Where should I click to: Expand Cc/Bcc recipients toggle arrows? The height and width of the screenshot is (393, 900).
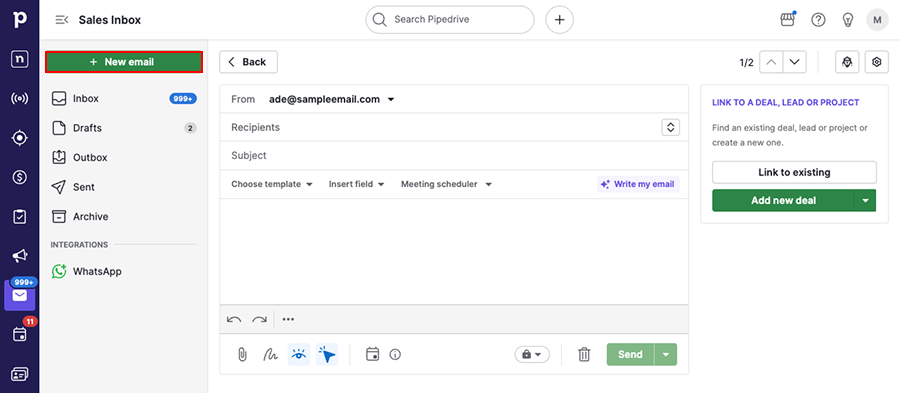pos(670,127)
